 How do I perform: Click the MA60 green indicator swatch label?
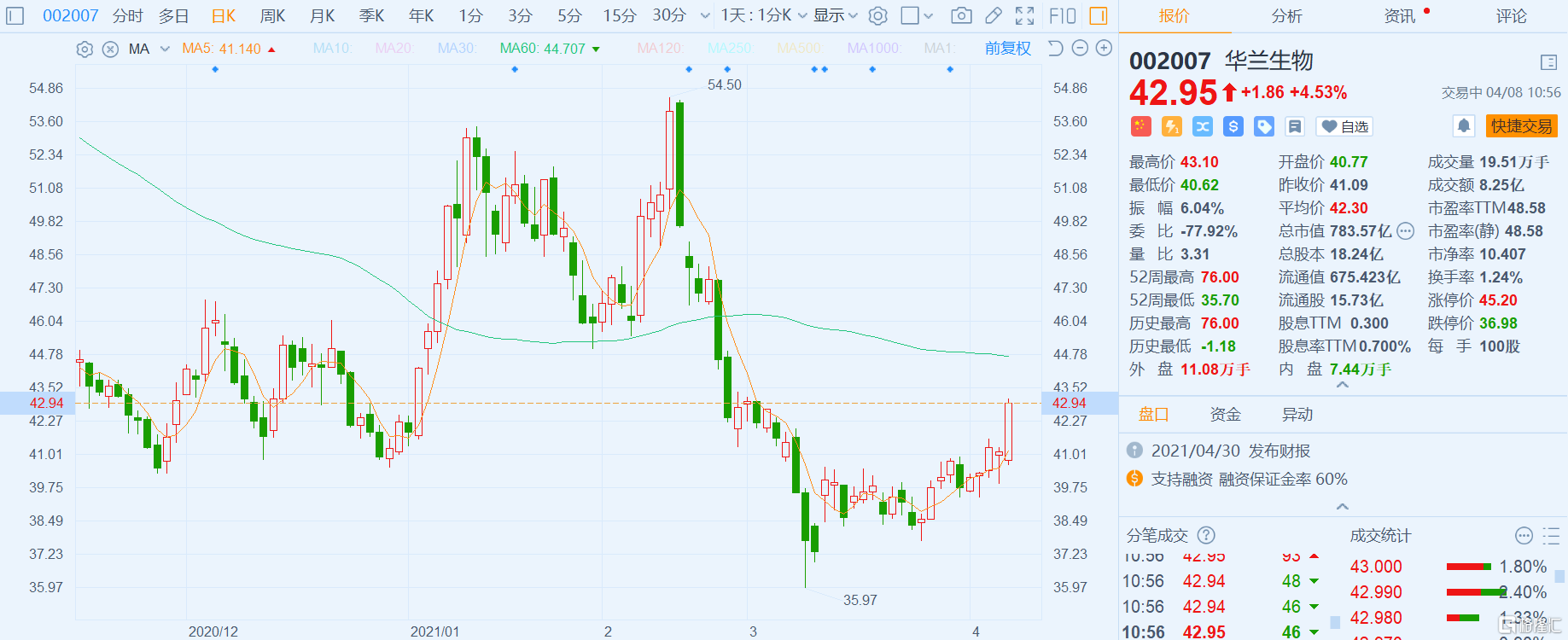(543, 49)
